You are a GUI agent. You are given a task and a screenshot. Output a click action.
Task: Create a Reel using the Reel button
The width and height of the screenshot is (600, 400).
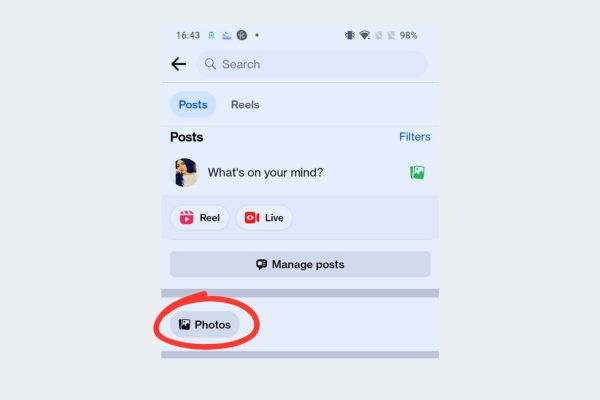pyautogui.click(x=200, y=218)
